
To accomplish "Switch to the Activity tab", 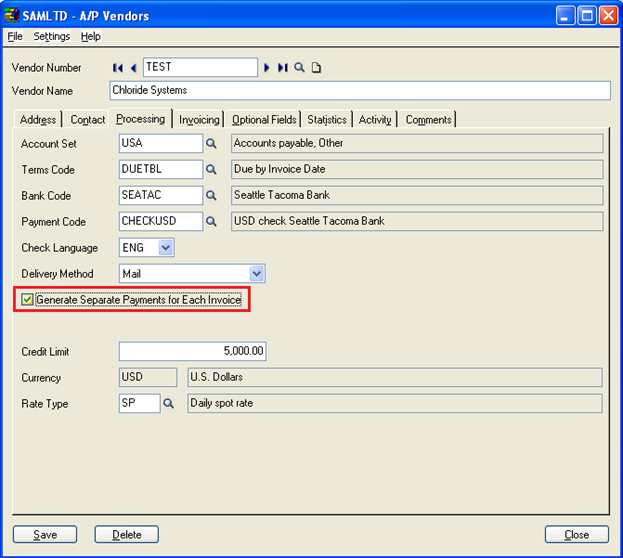I will (375, 120).
